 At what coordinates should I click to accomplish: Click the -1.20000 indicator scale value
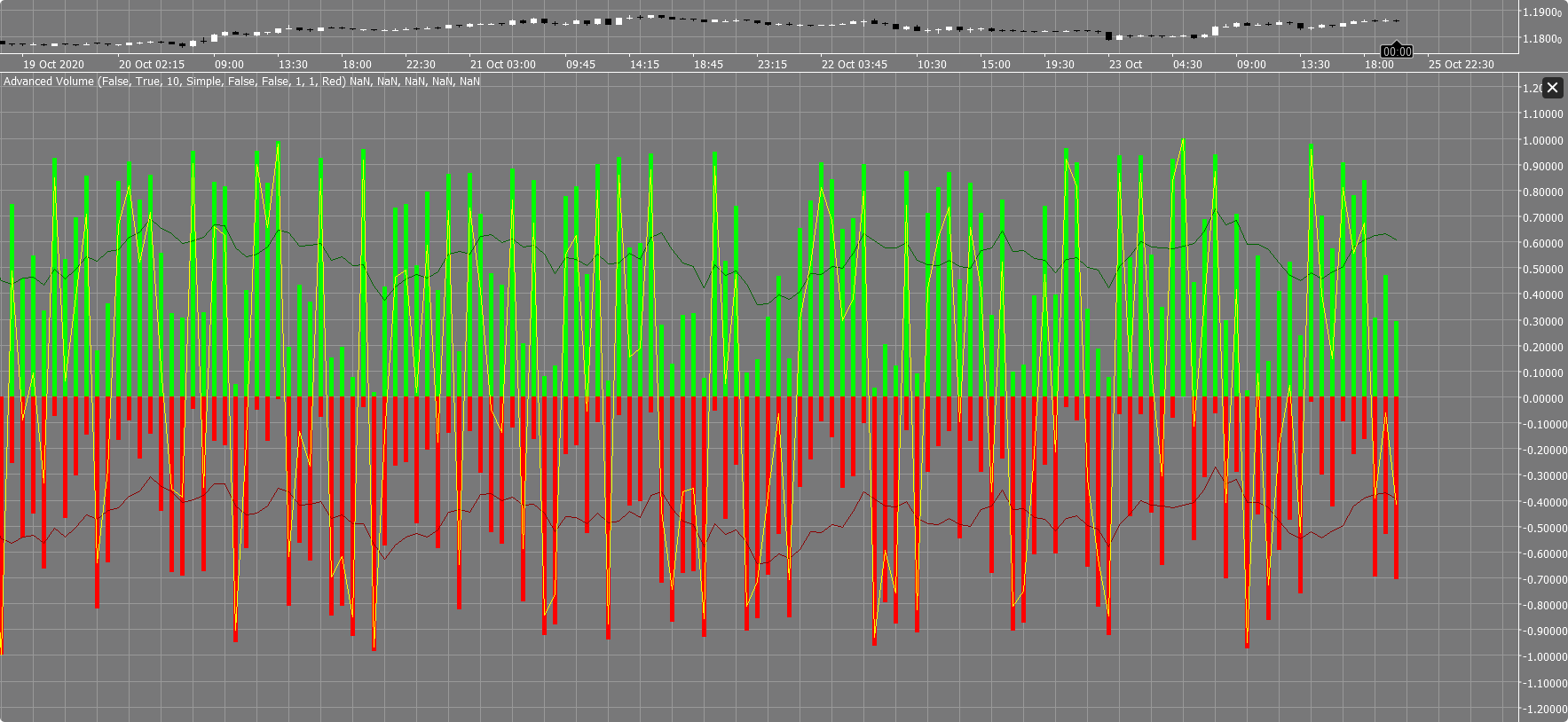(1543, 710)
